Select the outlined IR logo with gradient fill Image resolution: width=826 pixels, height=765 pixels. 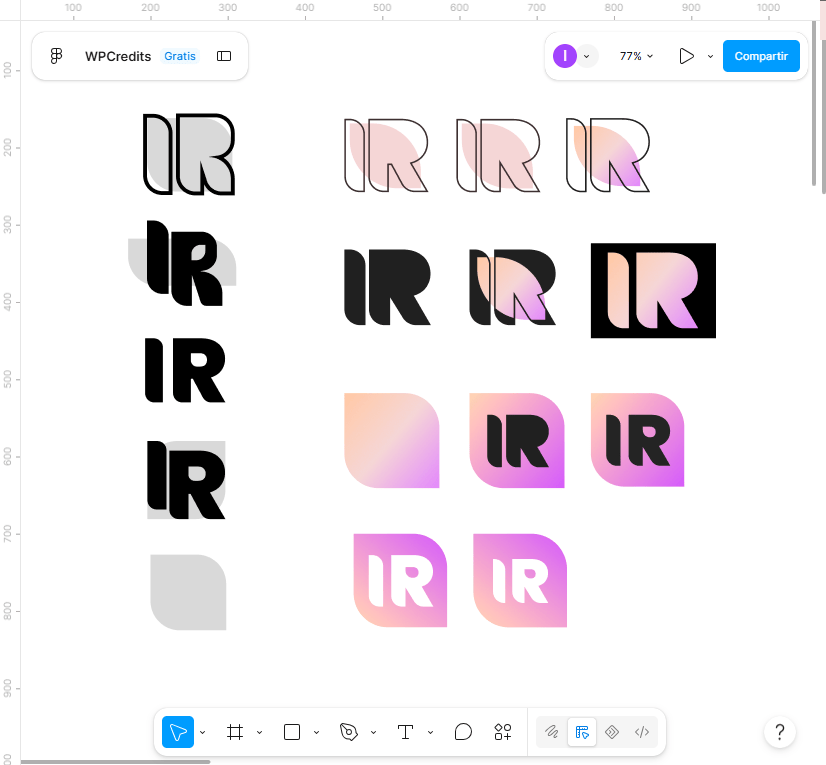click(607, 155)
